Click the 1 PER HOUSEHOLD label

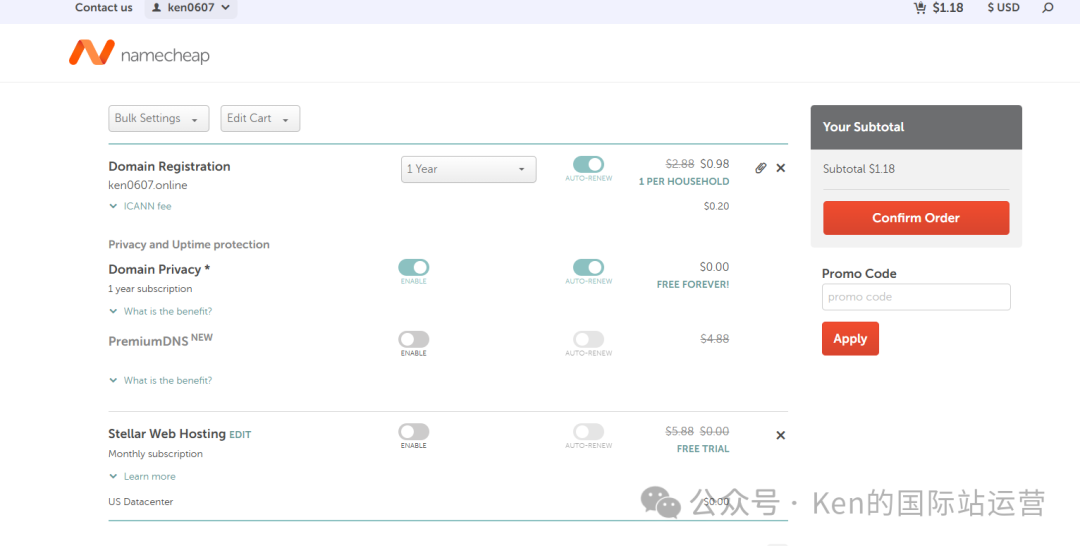coord(684,182)
